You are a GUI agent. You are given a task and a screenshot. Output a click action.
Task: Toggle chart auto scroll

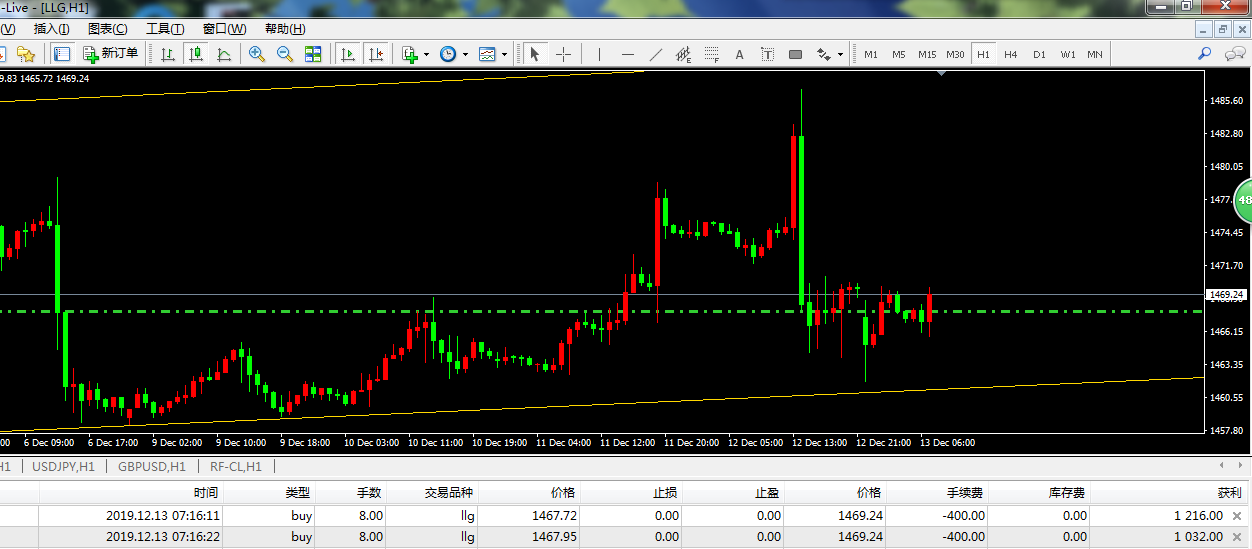tap(348, 54)
